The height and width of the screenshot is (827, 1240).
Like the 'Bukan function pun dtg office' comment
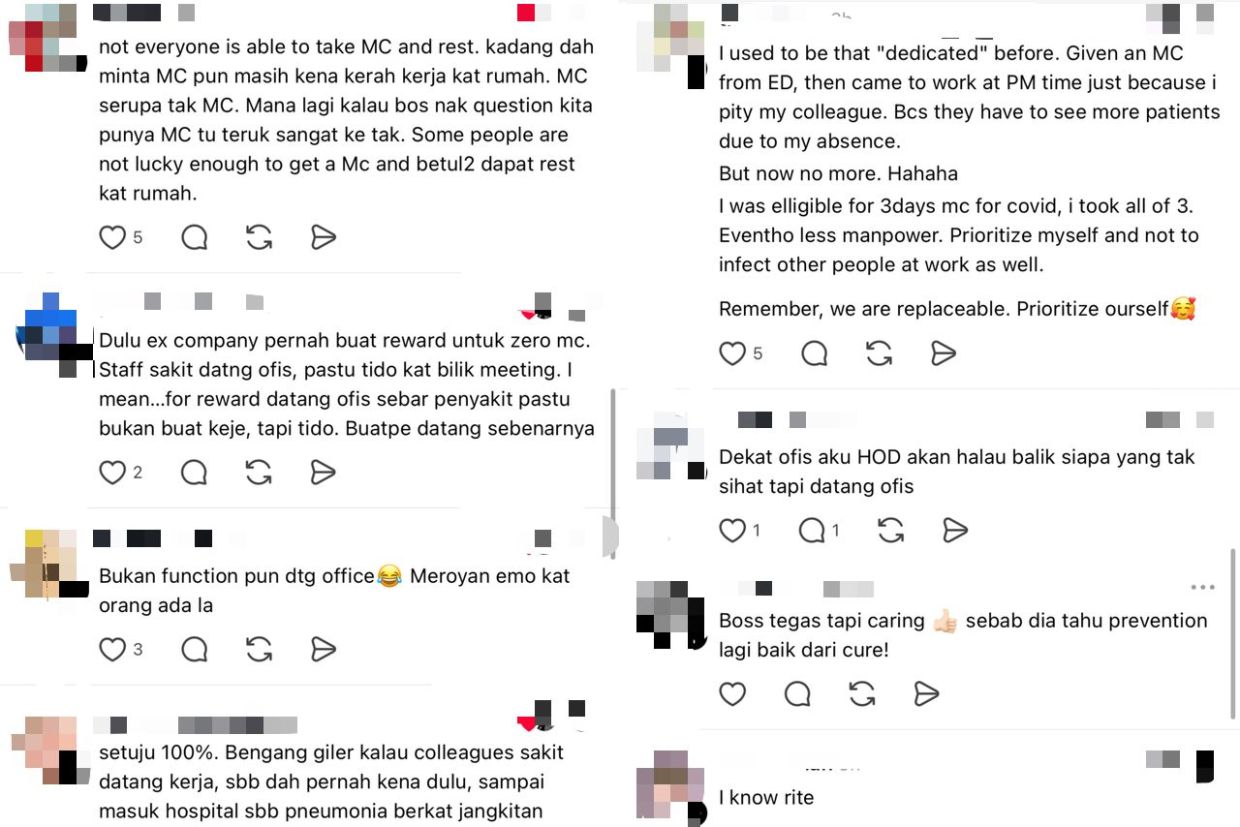coord(112,649)
